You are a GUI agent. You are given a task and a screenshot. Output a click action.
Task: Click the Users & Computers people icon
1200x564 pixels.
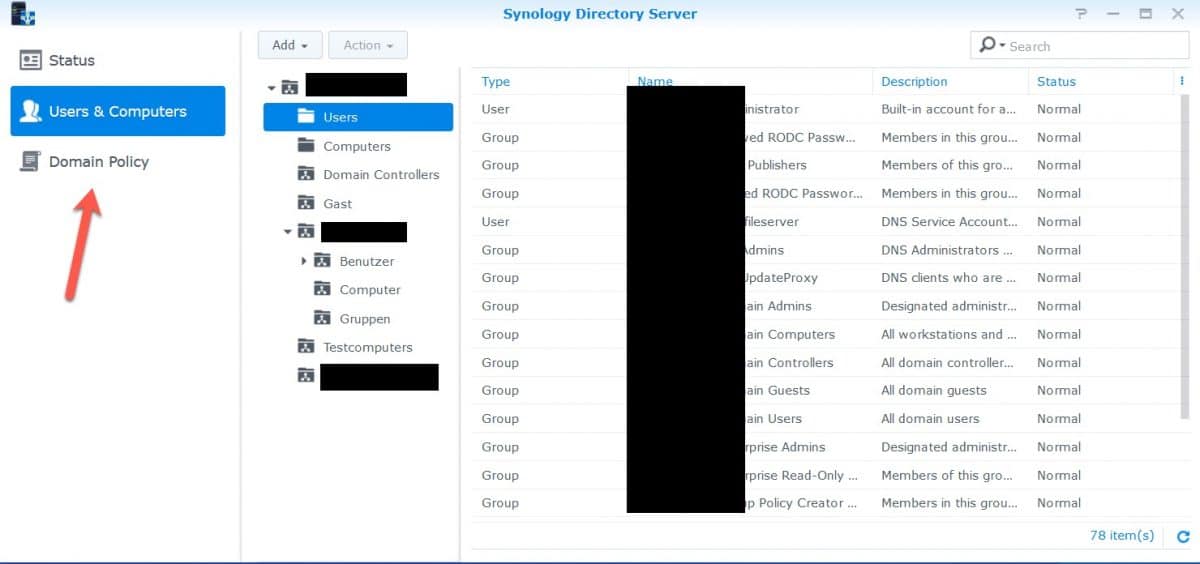click(x=31, y=111)
